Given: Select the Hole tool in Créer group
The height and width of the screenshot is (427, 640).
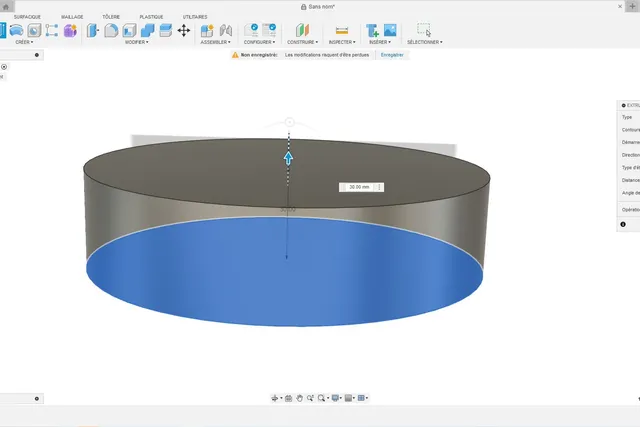Looking at the screenshot, I should [34, 30].
